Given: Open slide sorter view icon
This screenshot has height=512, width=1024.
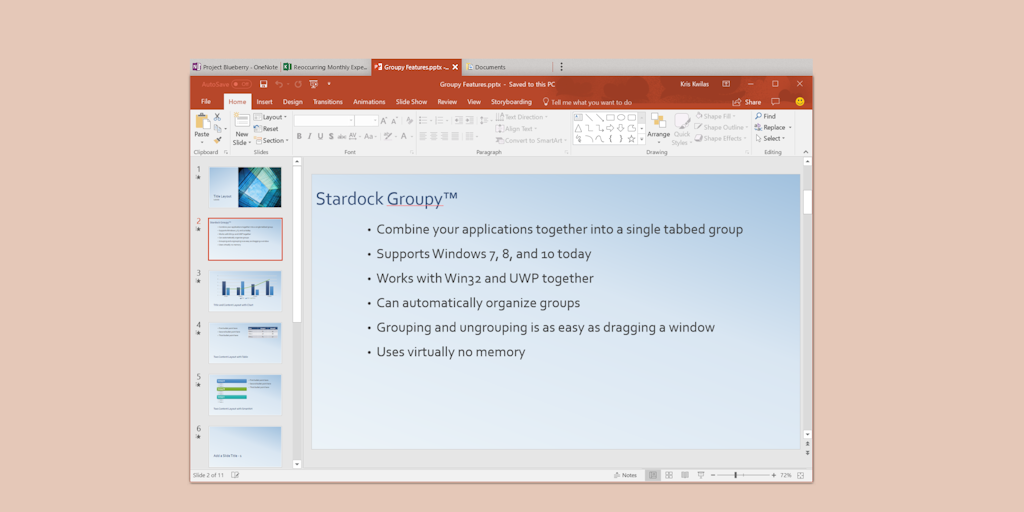Looking at the screenshot, I should pos(669,475).
